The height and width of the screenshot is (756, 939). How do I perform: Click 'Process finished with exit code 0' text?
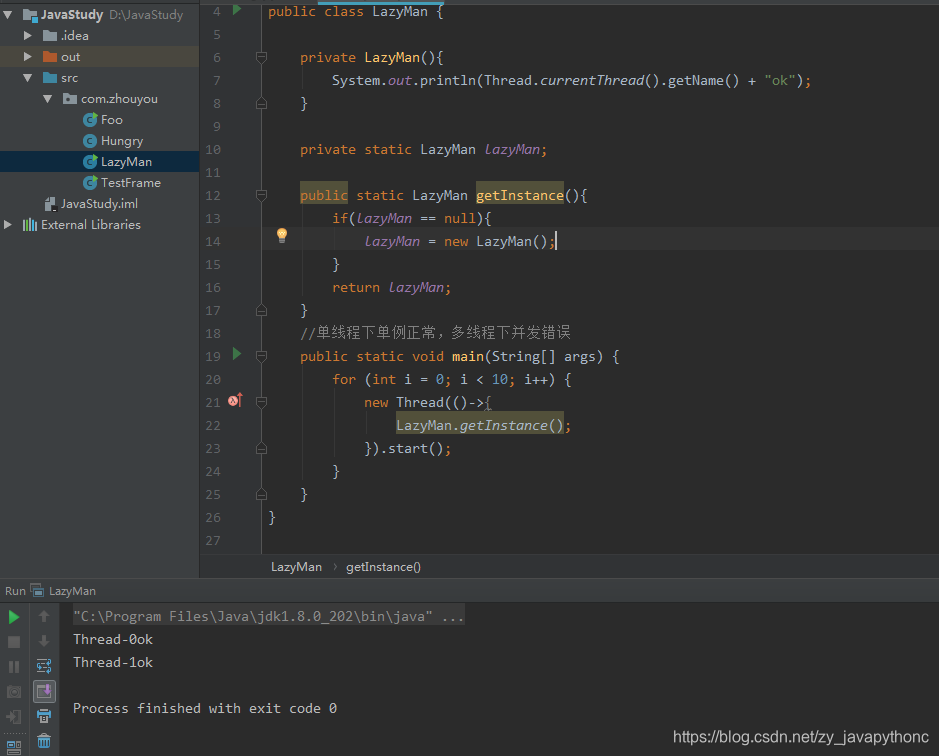[205, 708]
